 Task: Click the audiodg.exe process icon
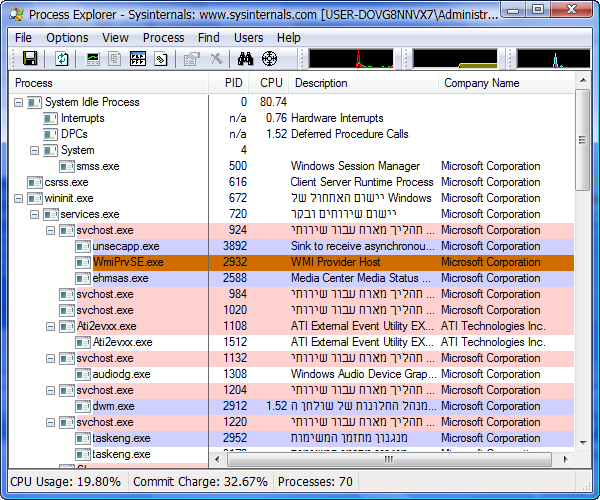tap(83, 375)
